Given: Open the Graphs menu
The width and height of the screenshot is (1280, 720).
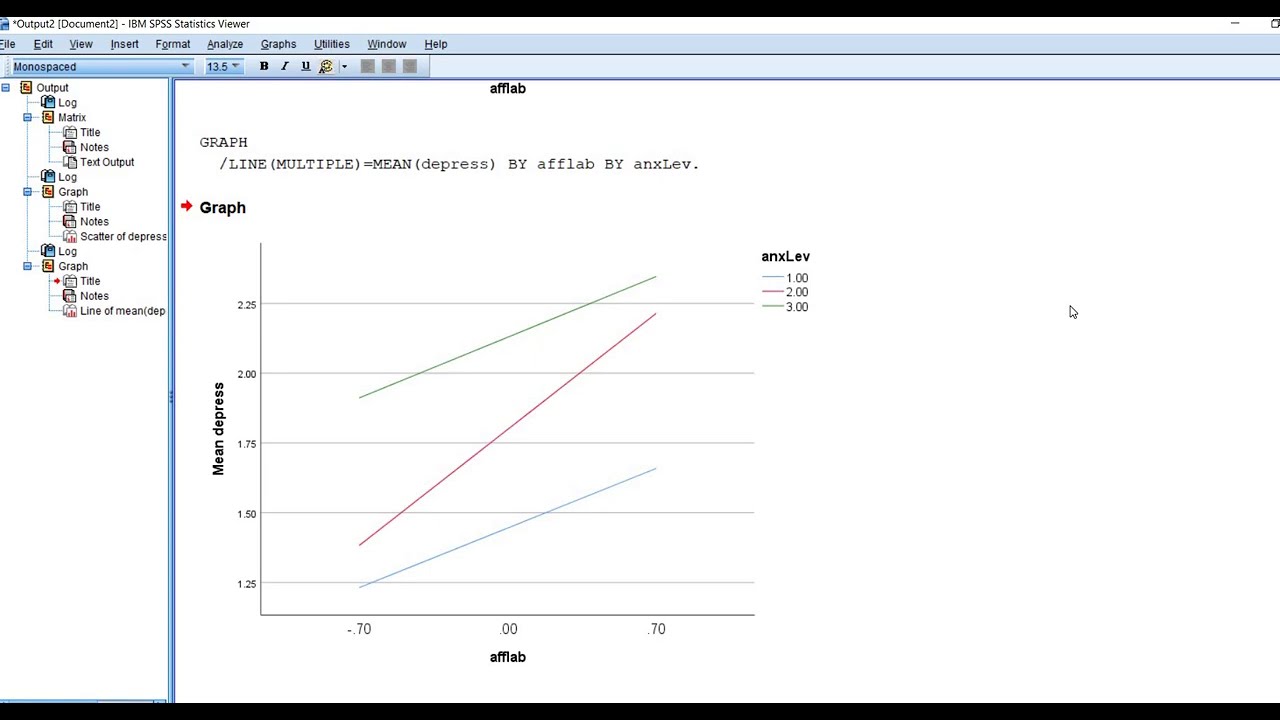Looking at the screenshot, I should (278, 44).
